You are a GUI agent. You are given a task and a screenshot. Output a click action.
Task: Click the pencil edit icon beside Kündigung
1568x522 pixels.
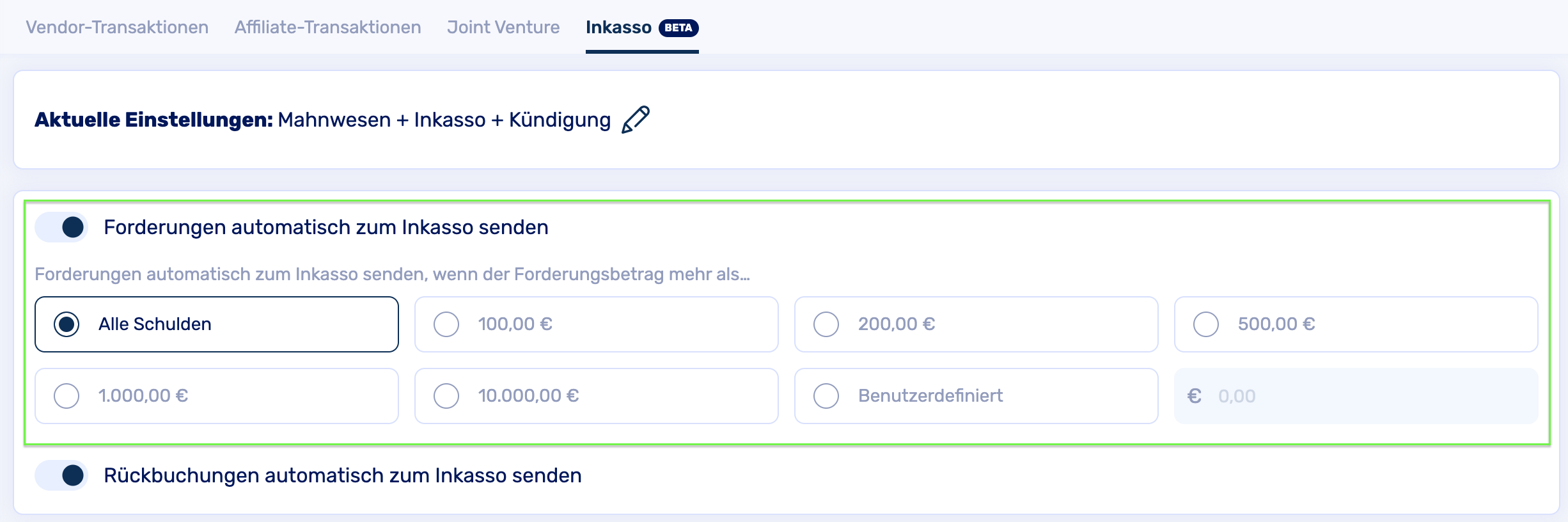point(635,120)
